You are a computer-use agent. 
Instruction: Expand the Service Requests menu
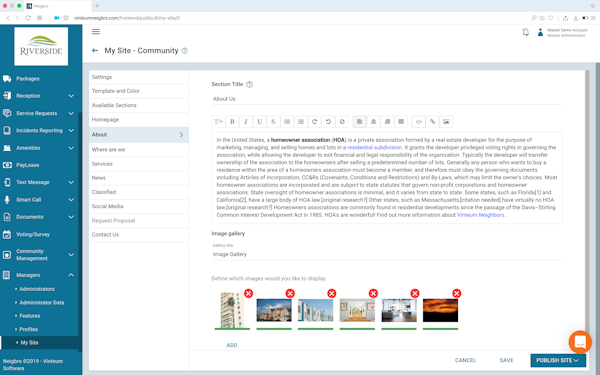(x=71, y=113)
